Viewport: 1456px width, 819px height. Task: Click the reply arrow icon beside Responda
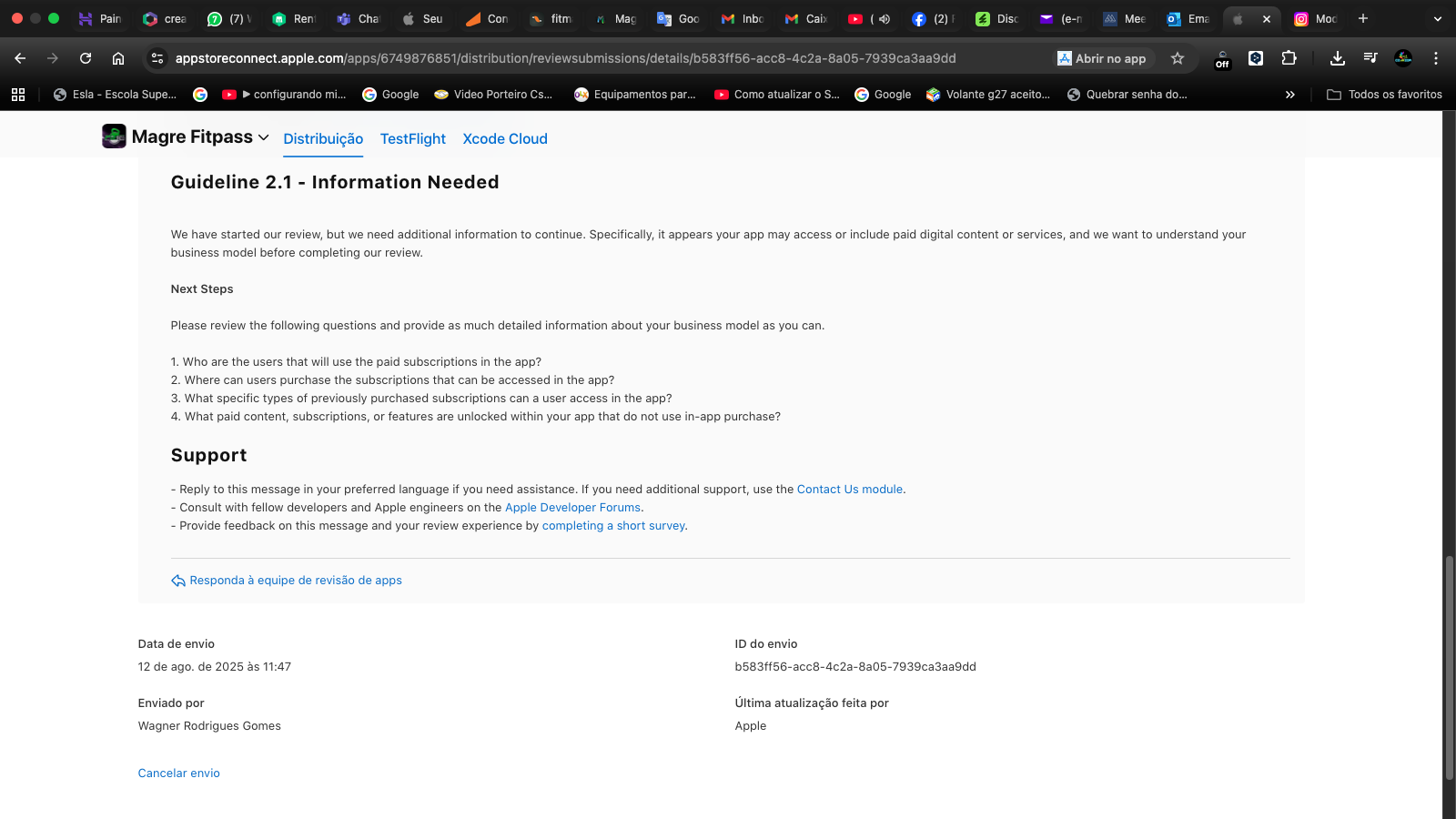point(178,581)
